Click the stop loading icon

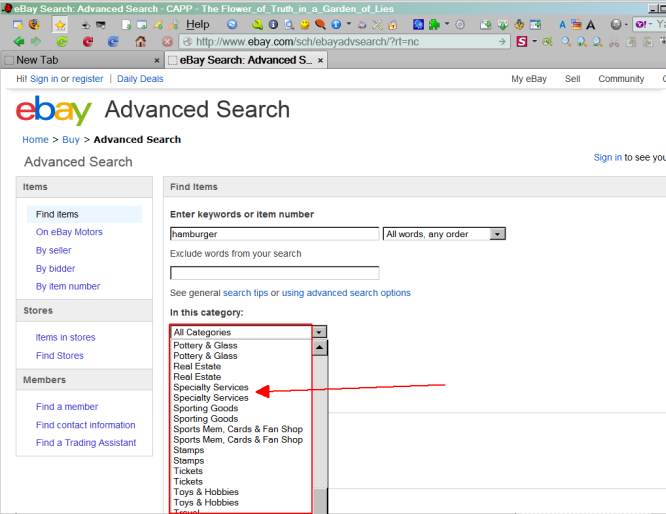coord(167,42)
